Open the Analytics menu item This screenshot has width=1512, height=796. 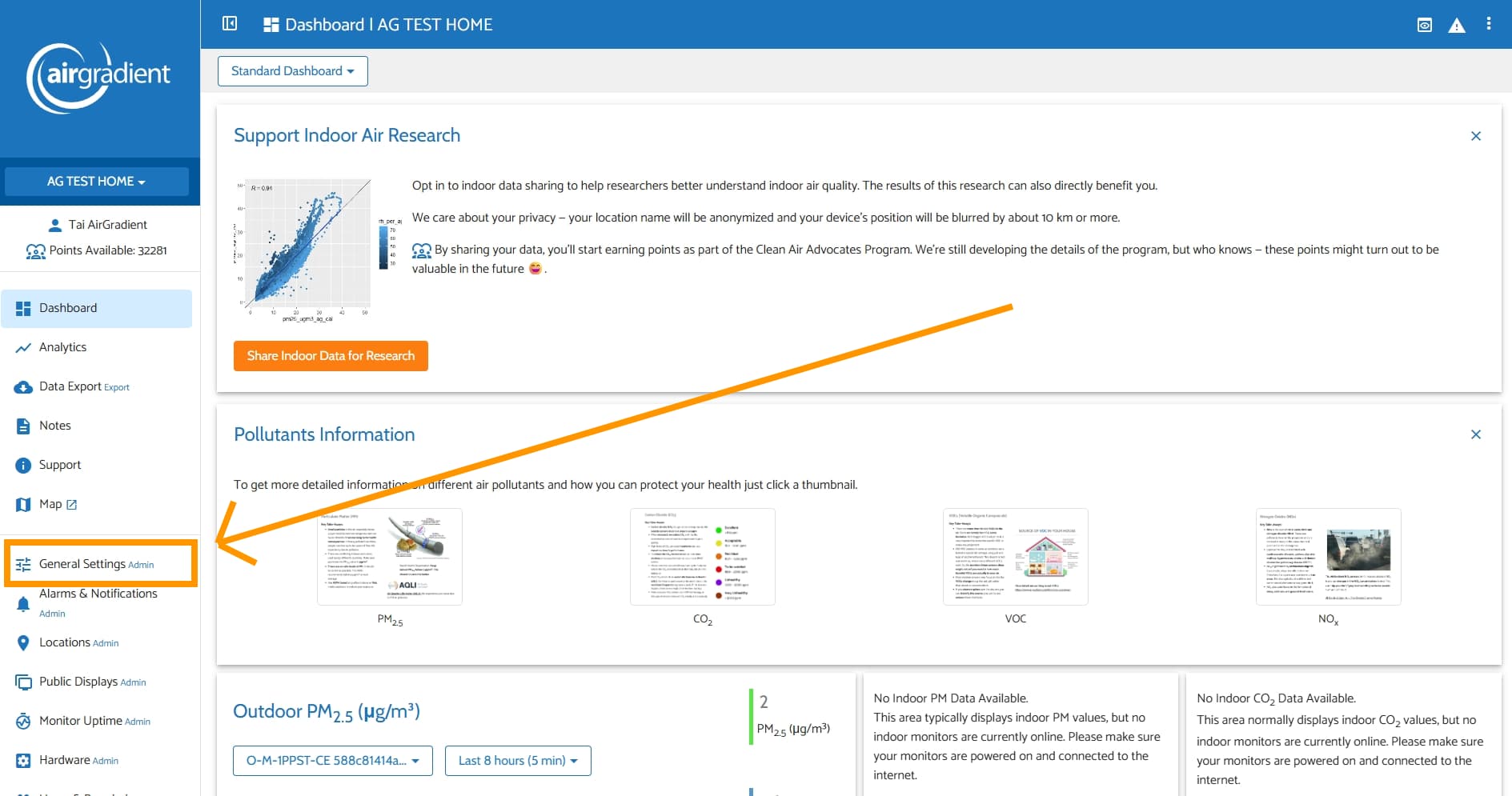(x=96, y=348)
